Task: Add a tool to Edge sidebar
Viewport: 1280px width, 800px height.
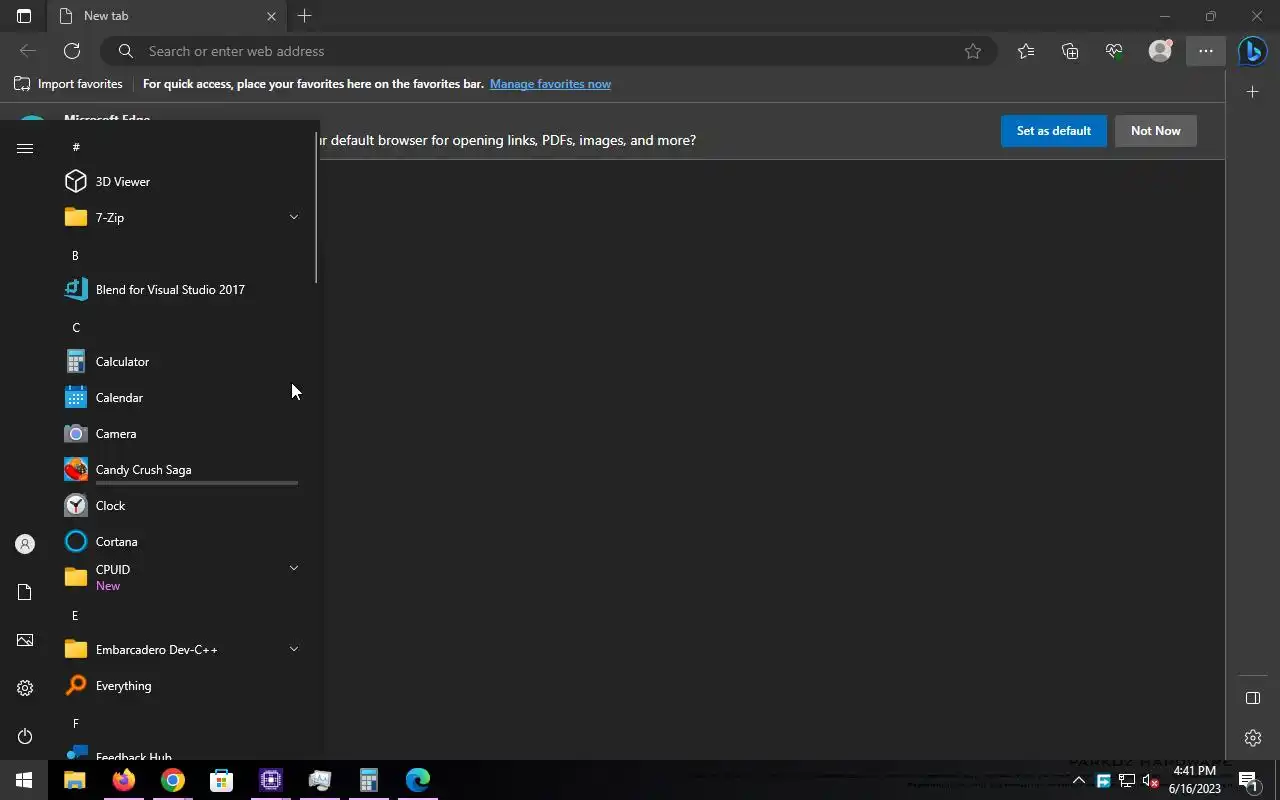Action: click(x=1253, y=92)
